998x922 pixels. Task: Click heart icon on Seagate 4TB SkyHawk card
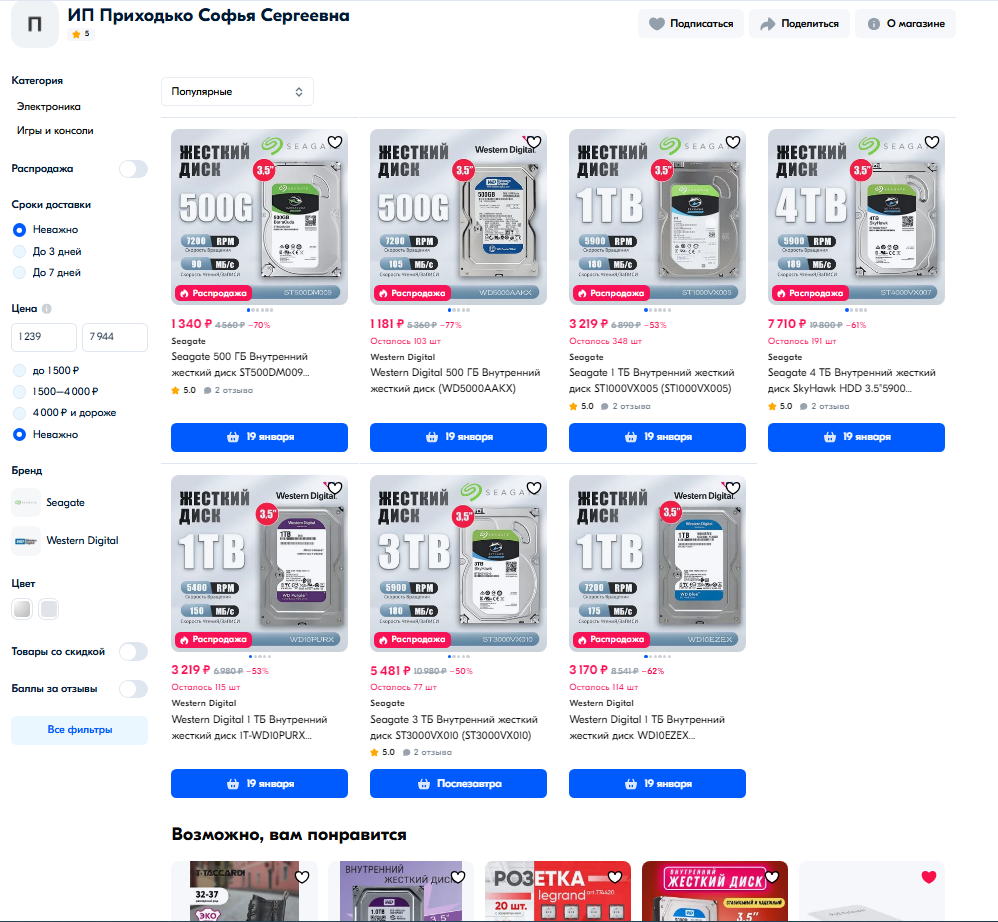coord(932,142)
